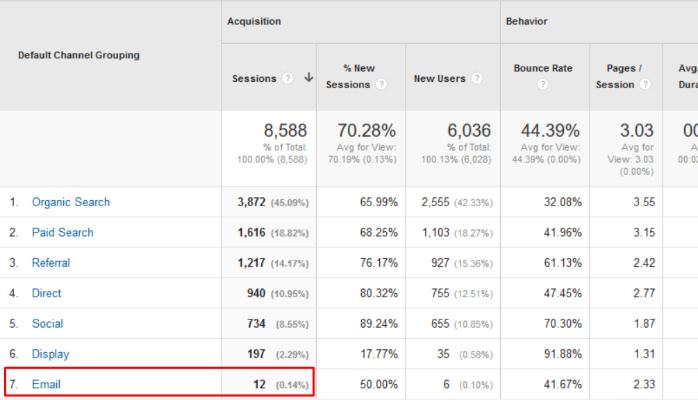This screenshot has width=698, height=400.
Task: Click Email bounce rate 41.67%
Action: pyautogui.click(x=563, y=384)
